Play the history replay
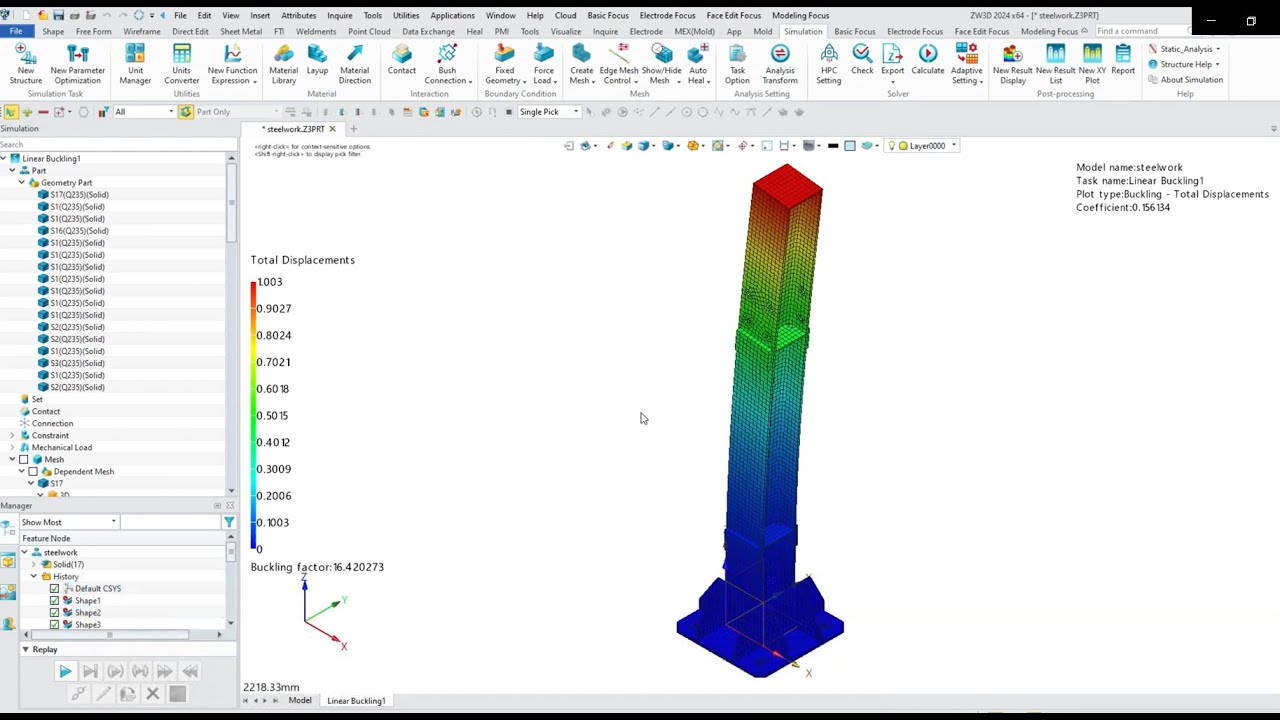The height and width of the screenshot is (720, 1280). (x=65, y=672)
